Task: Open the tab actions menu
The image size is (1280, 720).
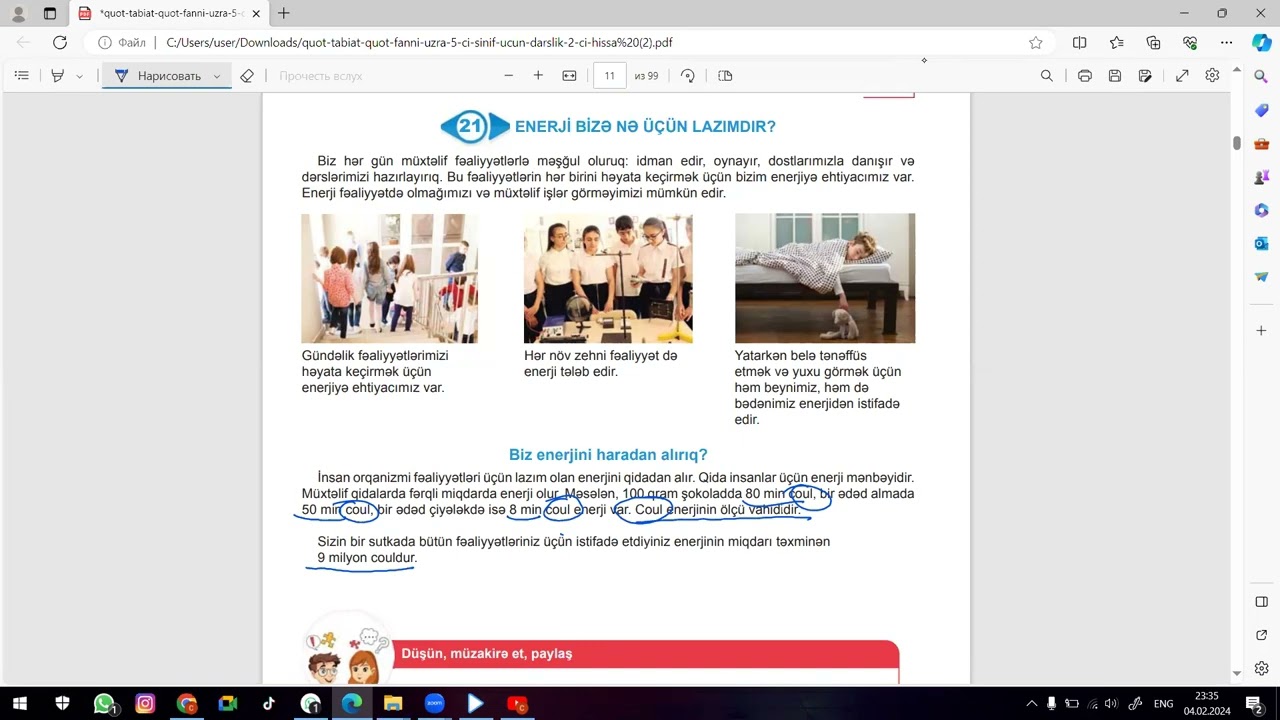Action: pyautogui.click(x=50, y=13)
